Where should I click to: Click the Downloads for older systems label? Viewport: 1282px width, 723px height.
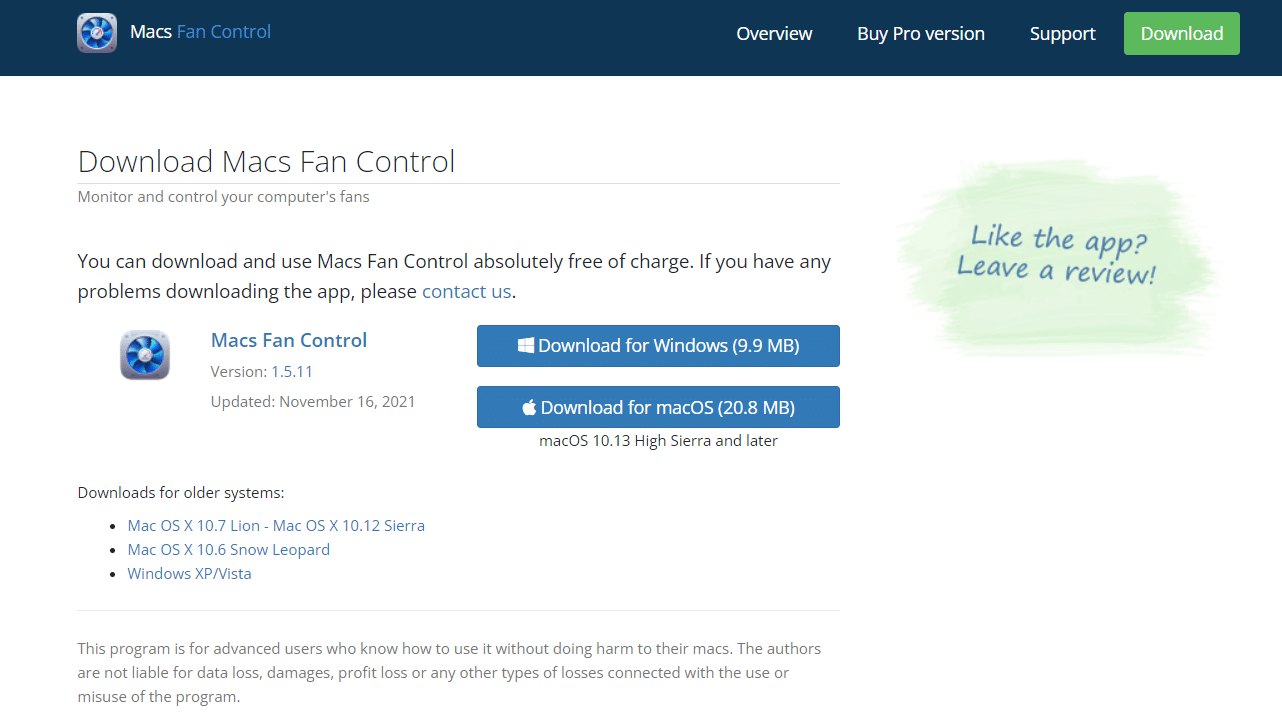[181, 492]
